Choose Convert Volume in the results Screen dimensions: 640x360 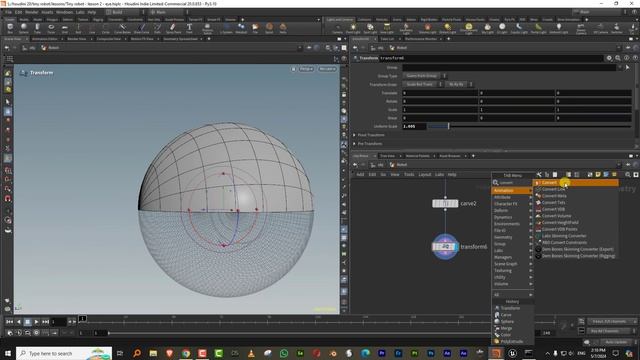click(576, 216)
